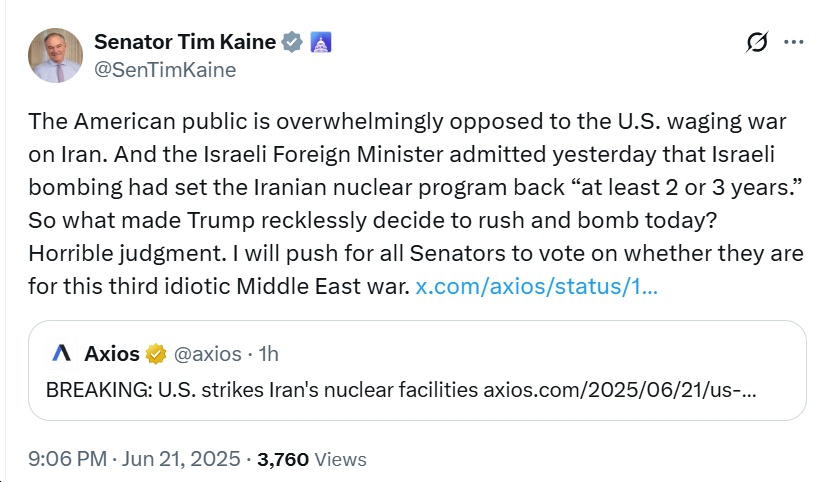
Task: Click the blue verified checkmark badge
Action: click(x=292, y=42)
